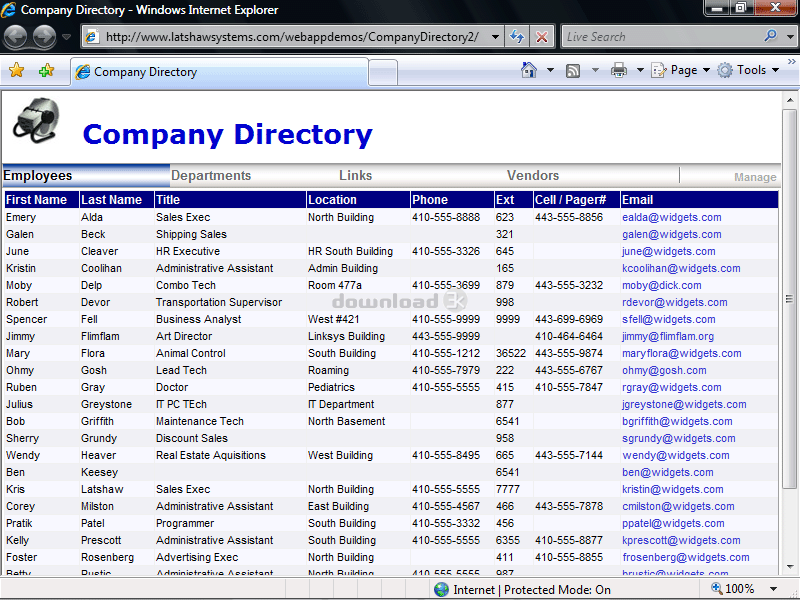The image size is (800, 600).
Task: Open the Vendors tab
Action: click(x=533, y=176)
